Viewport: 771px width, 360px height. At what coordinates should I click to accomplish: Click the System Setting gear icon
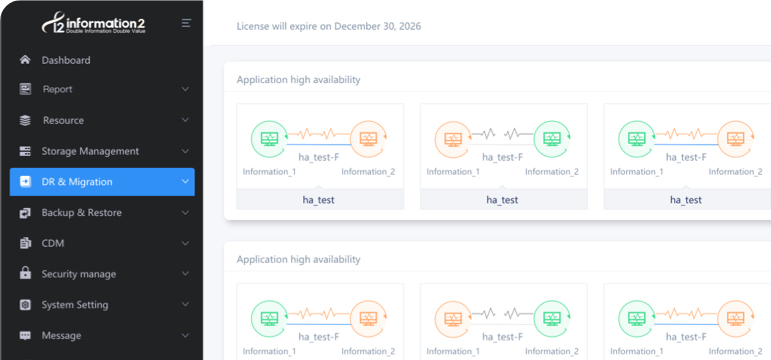(x=25, y=304)
